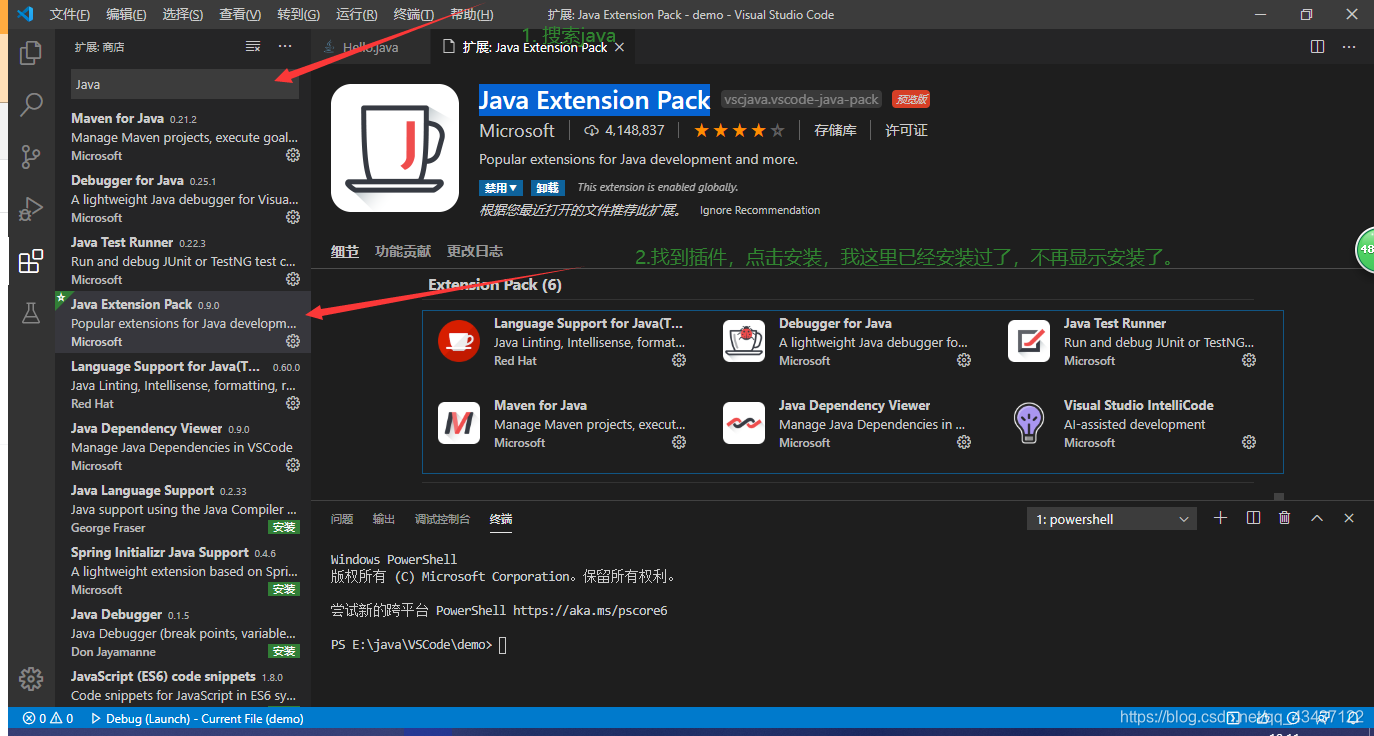The image size is (1374, 736).
Task: Switch to Hello.java editor tab
Action: 371,47
